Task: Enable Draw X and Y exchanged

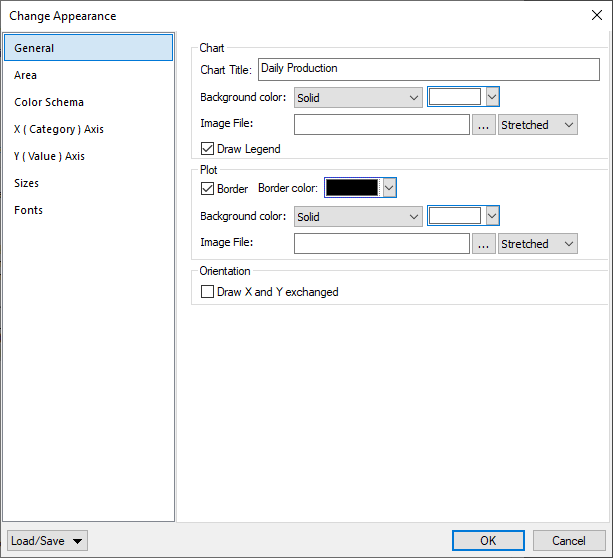Action: pyautogui.click(x=208, y=292)
